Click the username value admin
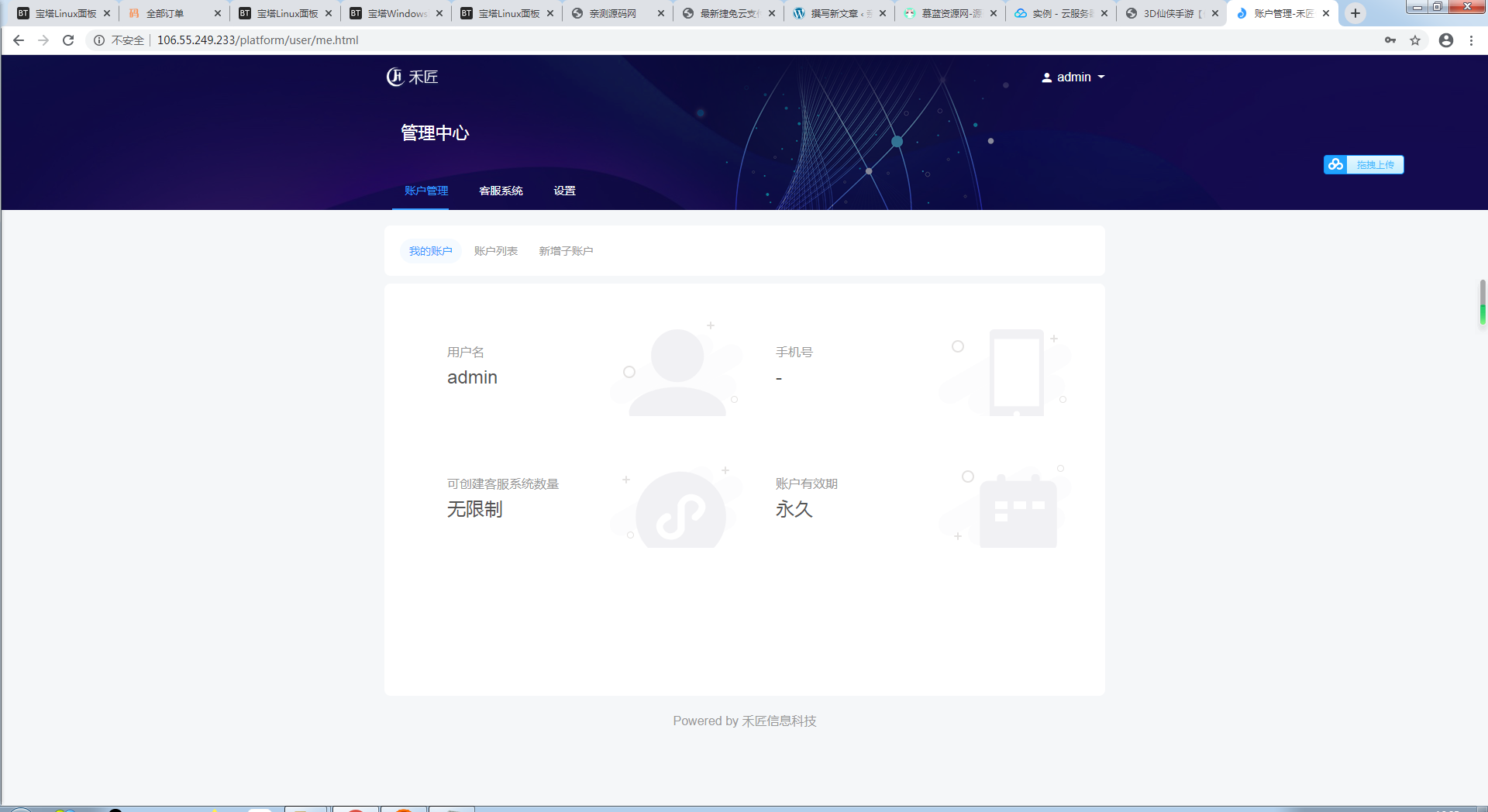The height and width of the screenshot is (812, 1488). (472, 377)
